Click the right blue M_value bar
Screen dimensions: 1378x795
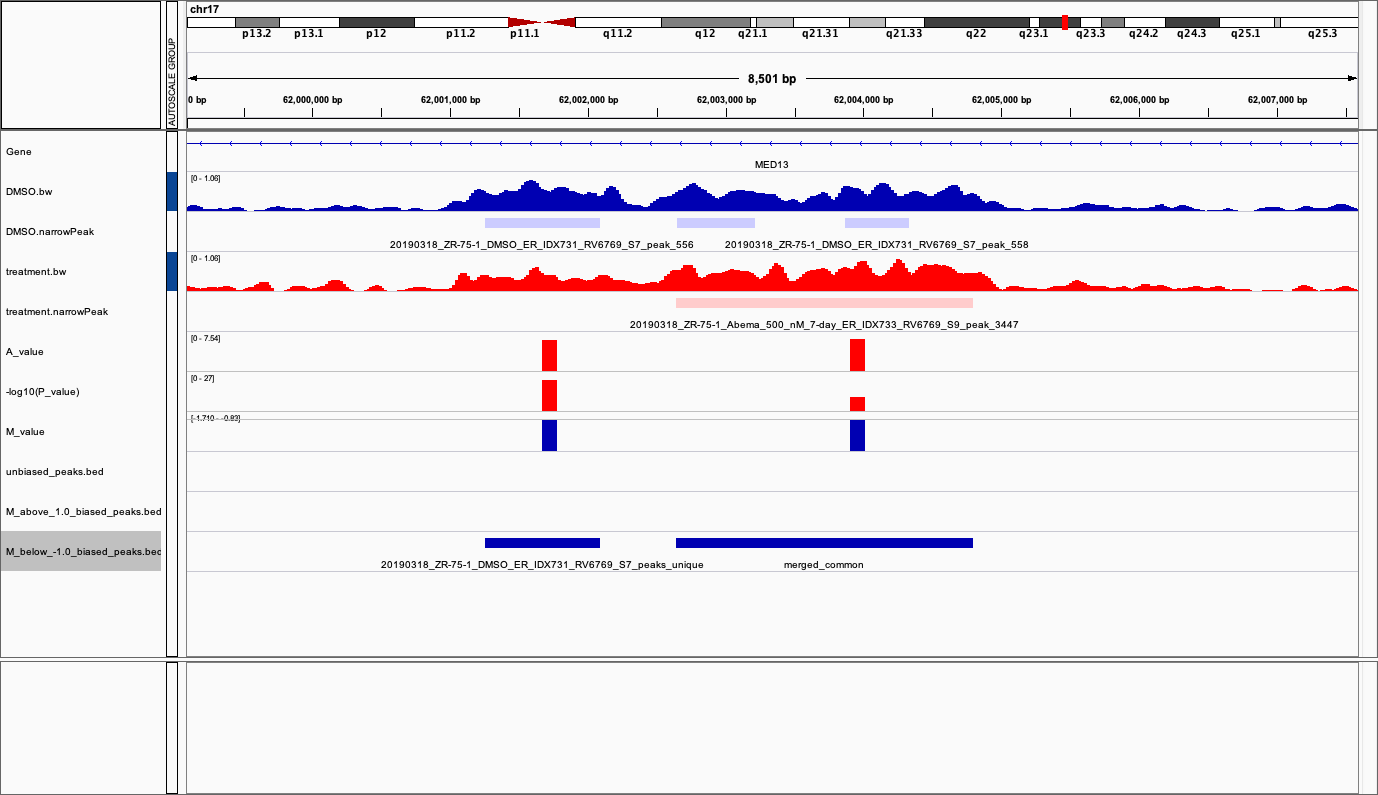pyautogui.click(x=857, y=435)
